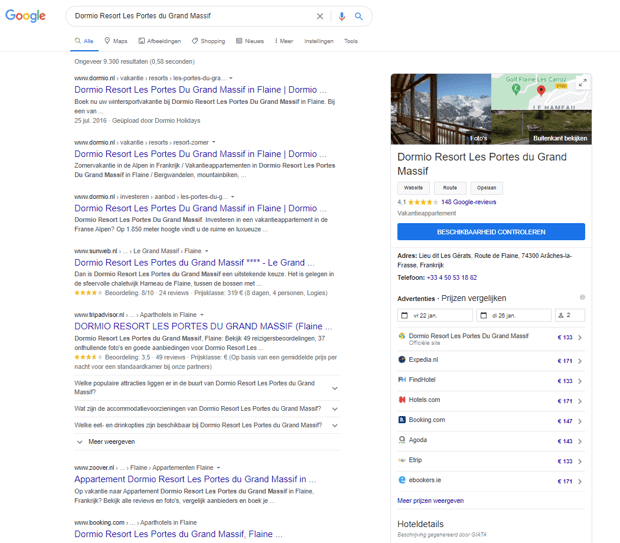
Task: Expand question about eet- en drinkopties
Action: 206,425
